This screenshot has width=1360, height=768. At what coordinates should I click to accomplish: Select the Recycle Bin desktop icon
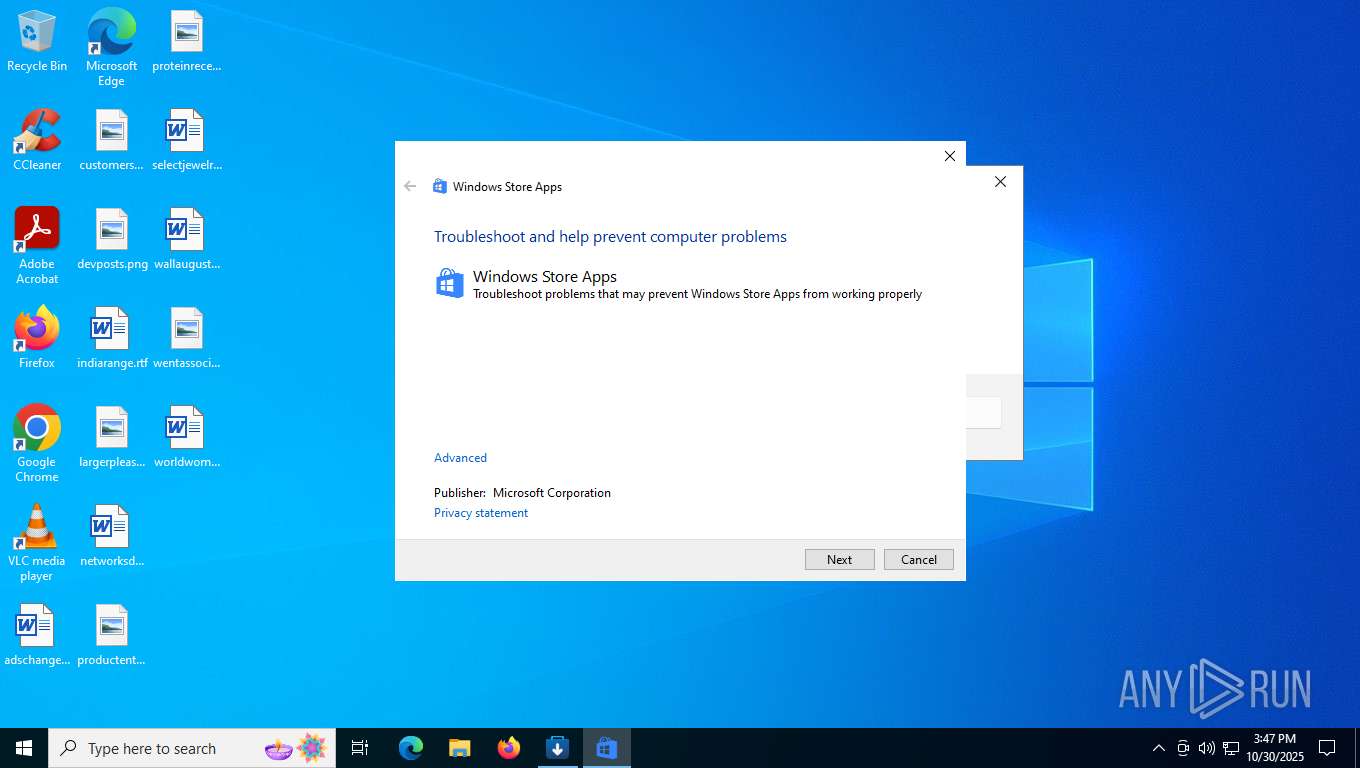pos(37,42)
